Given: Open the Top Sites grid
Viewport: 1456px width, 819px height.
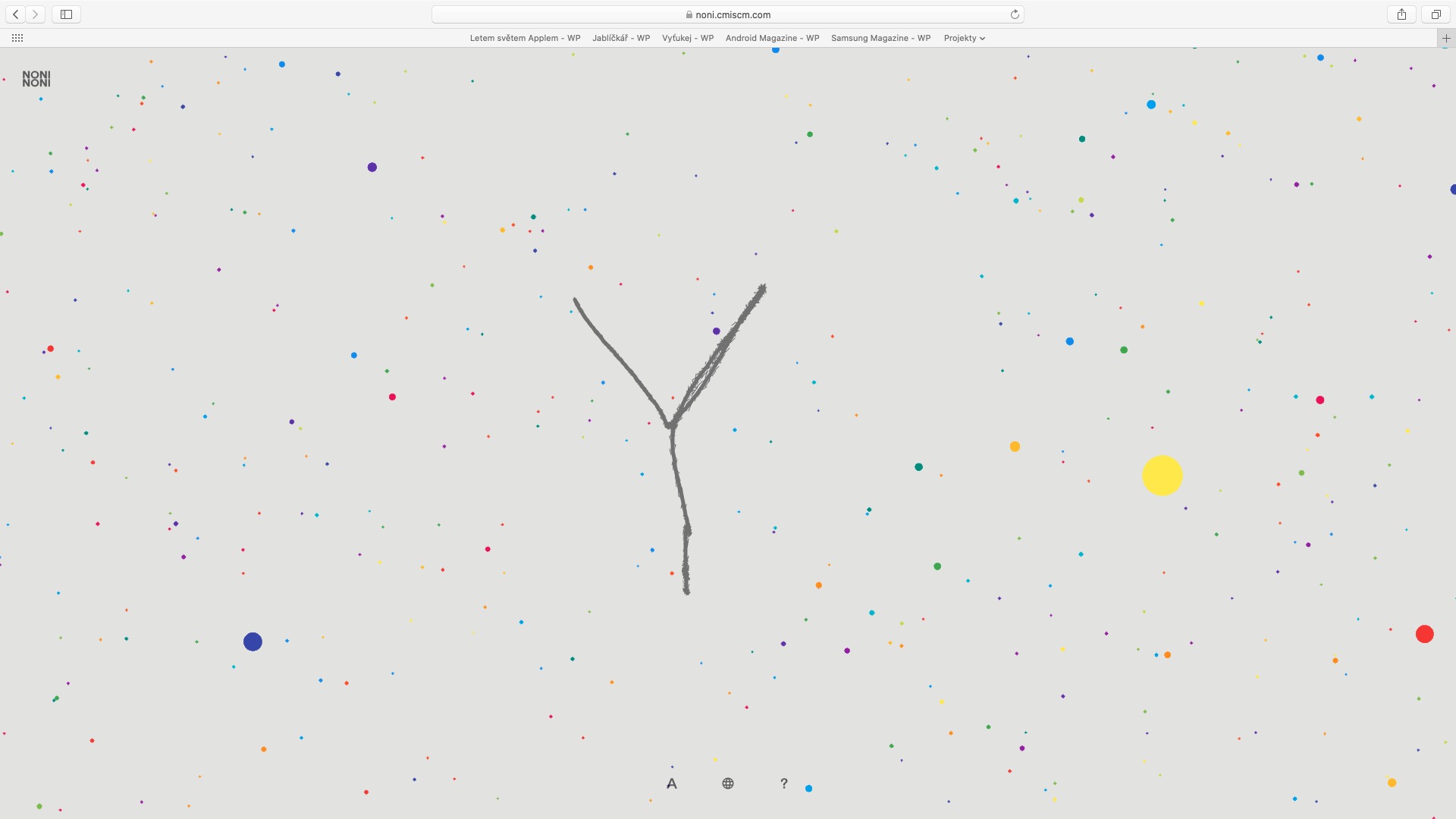Looking at the screenshot, I should [x=17, y=38].
